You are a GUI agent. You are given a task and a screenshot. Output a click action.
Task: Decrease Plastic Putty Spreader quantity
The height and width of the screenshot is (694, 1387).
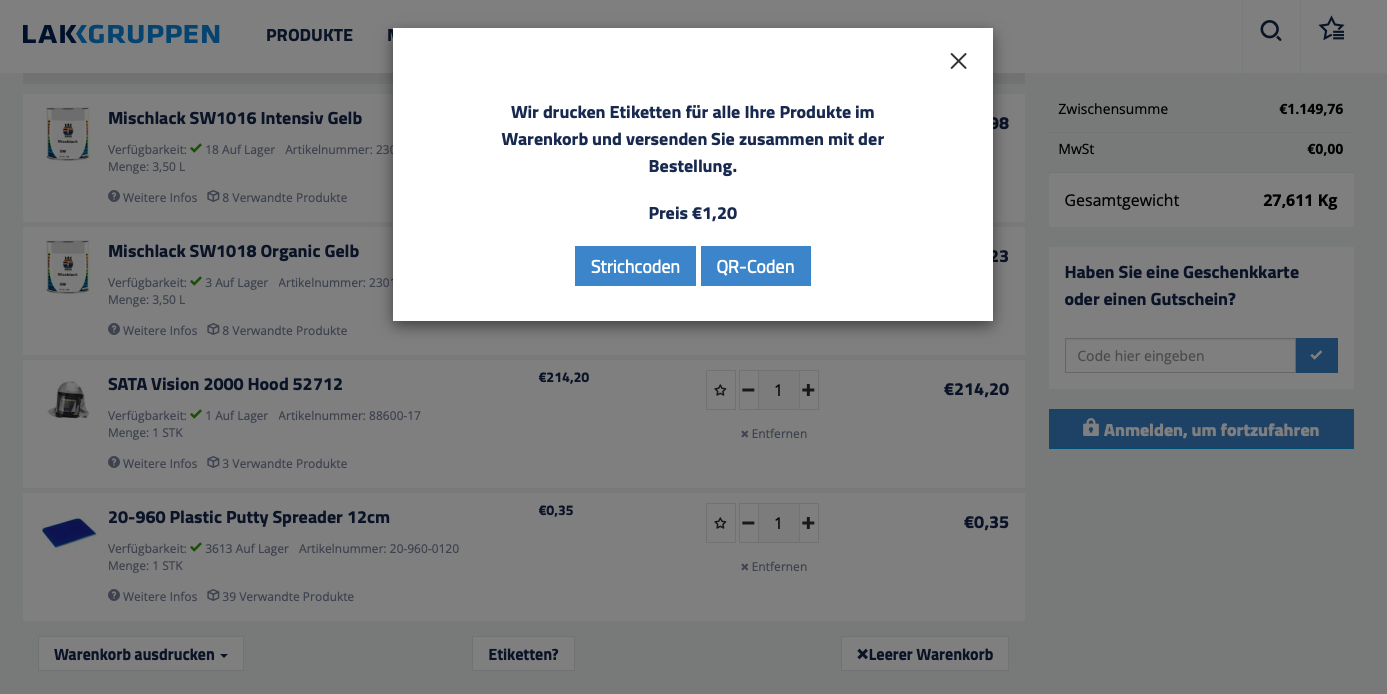click(x=748, y=523)
